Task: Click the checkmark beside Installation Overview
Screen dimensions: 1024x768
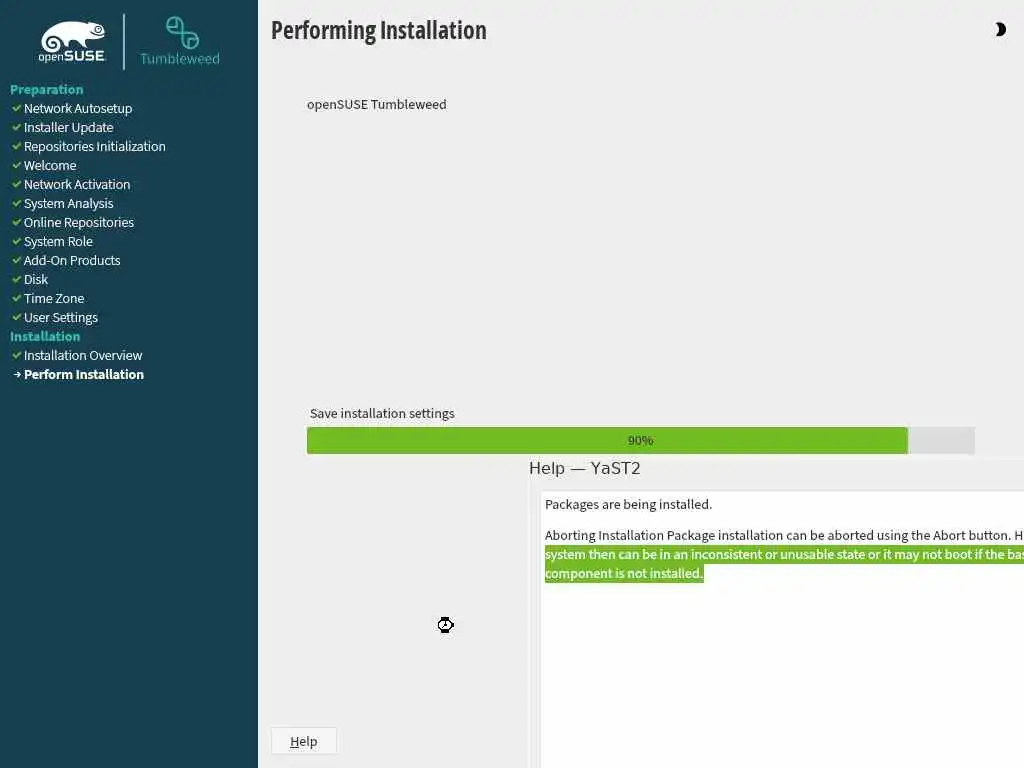Action: click(x=17, y=355)
